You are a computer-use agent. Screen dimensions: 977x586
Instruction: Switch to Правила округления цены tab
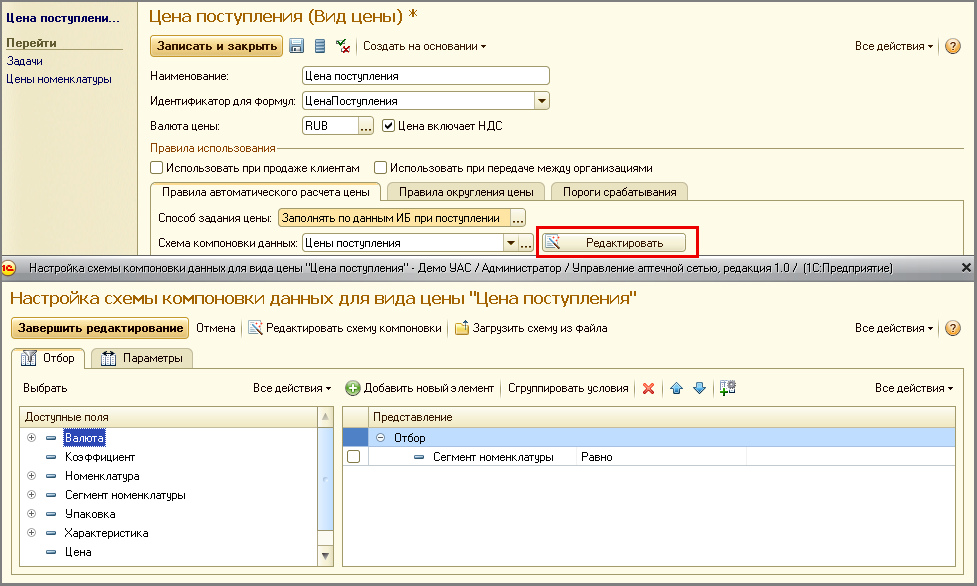[x=466, y=192]
